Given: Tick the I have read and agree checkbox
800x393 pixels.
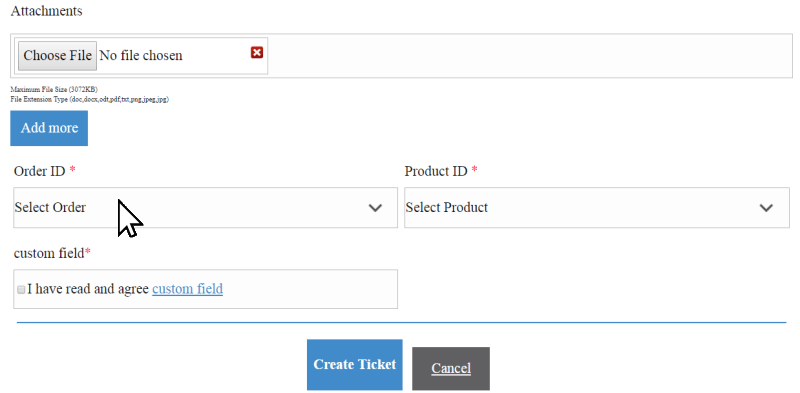Looking at the screenshot, I should click(x=21, y=290).
